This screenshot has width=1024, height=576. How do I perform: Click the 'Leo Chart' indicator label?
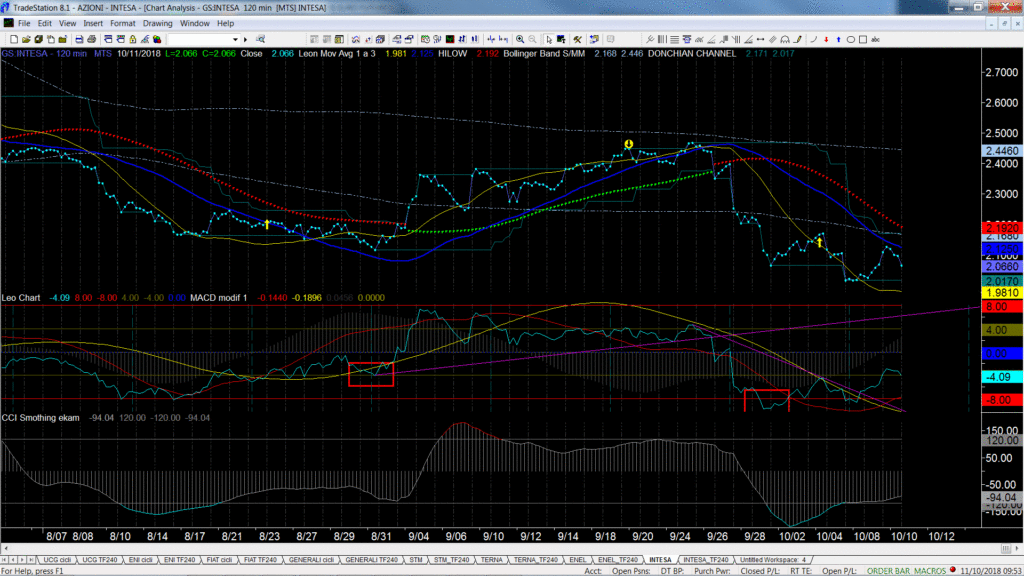(x=21, y=298)
